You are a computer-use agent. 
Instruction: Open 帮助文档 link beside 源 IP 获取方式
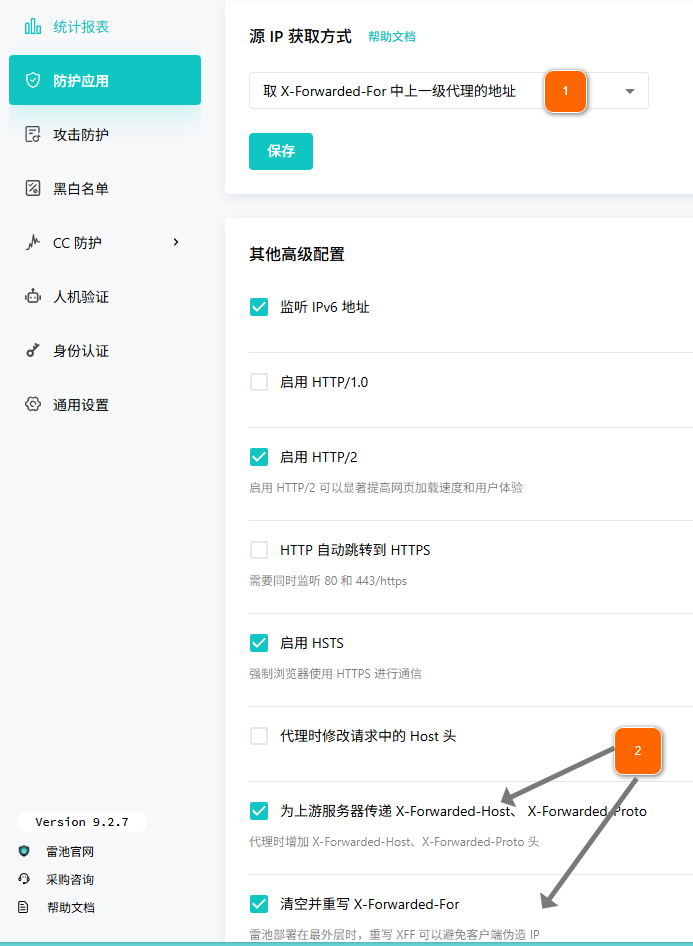coord(391,37)
